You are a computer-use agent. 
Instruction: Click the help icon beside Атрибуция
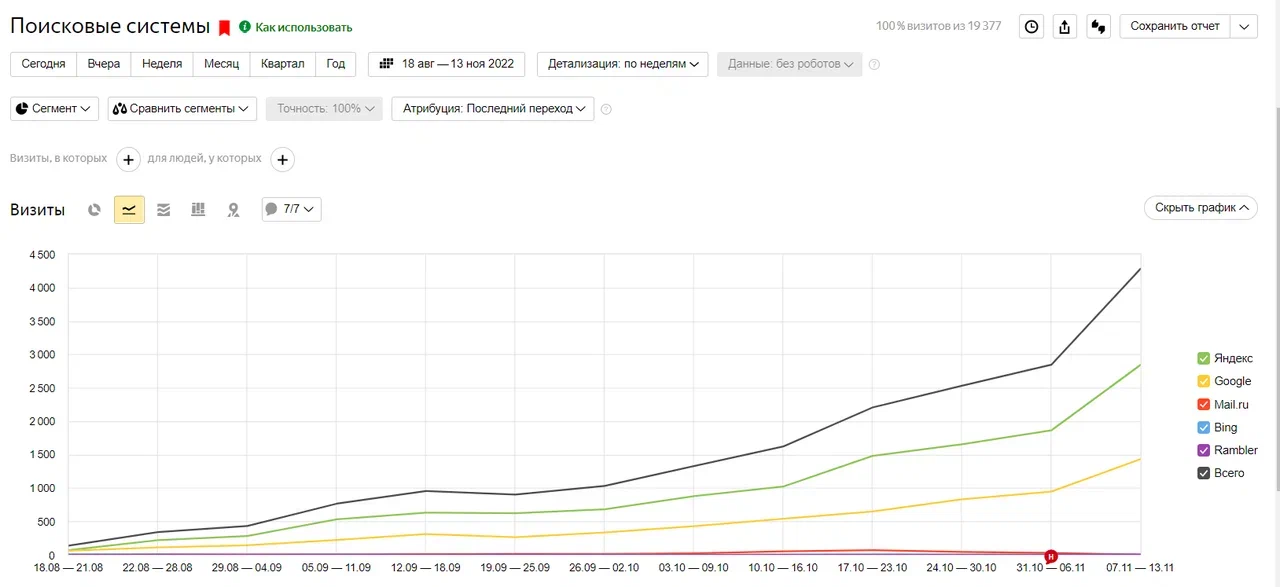606,109
